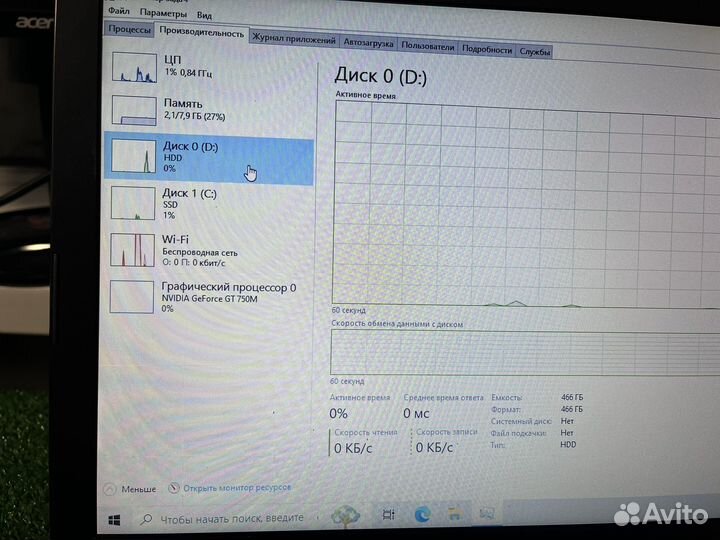Collapse view with the Меньше arrow
This screenshot has width=720, height=540.
pos(111,489)
